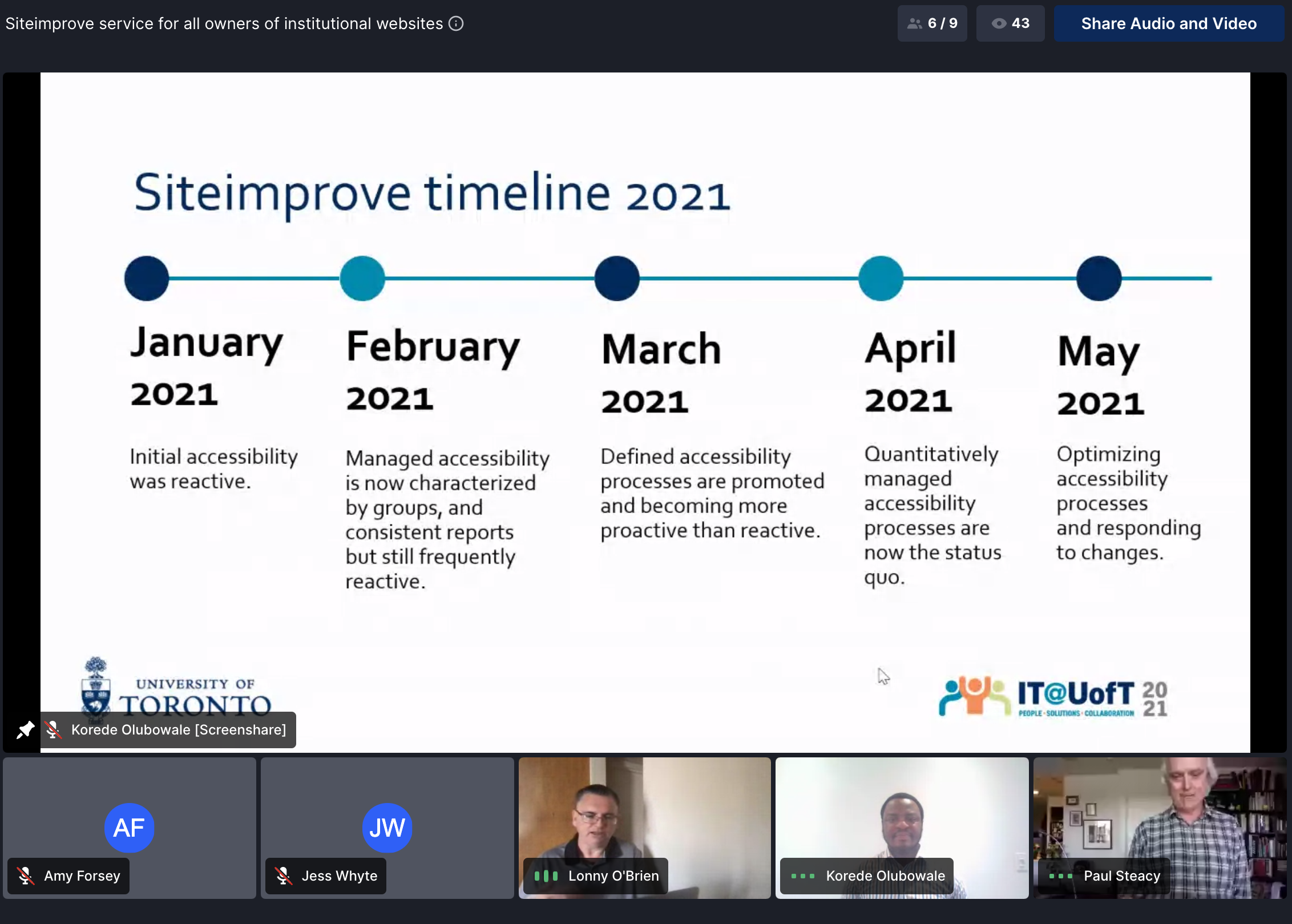1292x924 pixels.
Task: Click the slide title Siteimprove timeline 2021
Action: coord(432,195)
